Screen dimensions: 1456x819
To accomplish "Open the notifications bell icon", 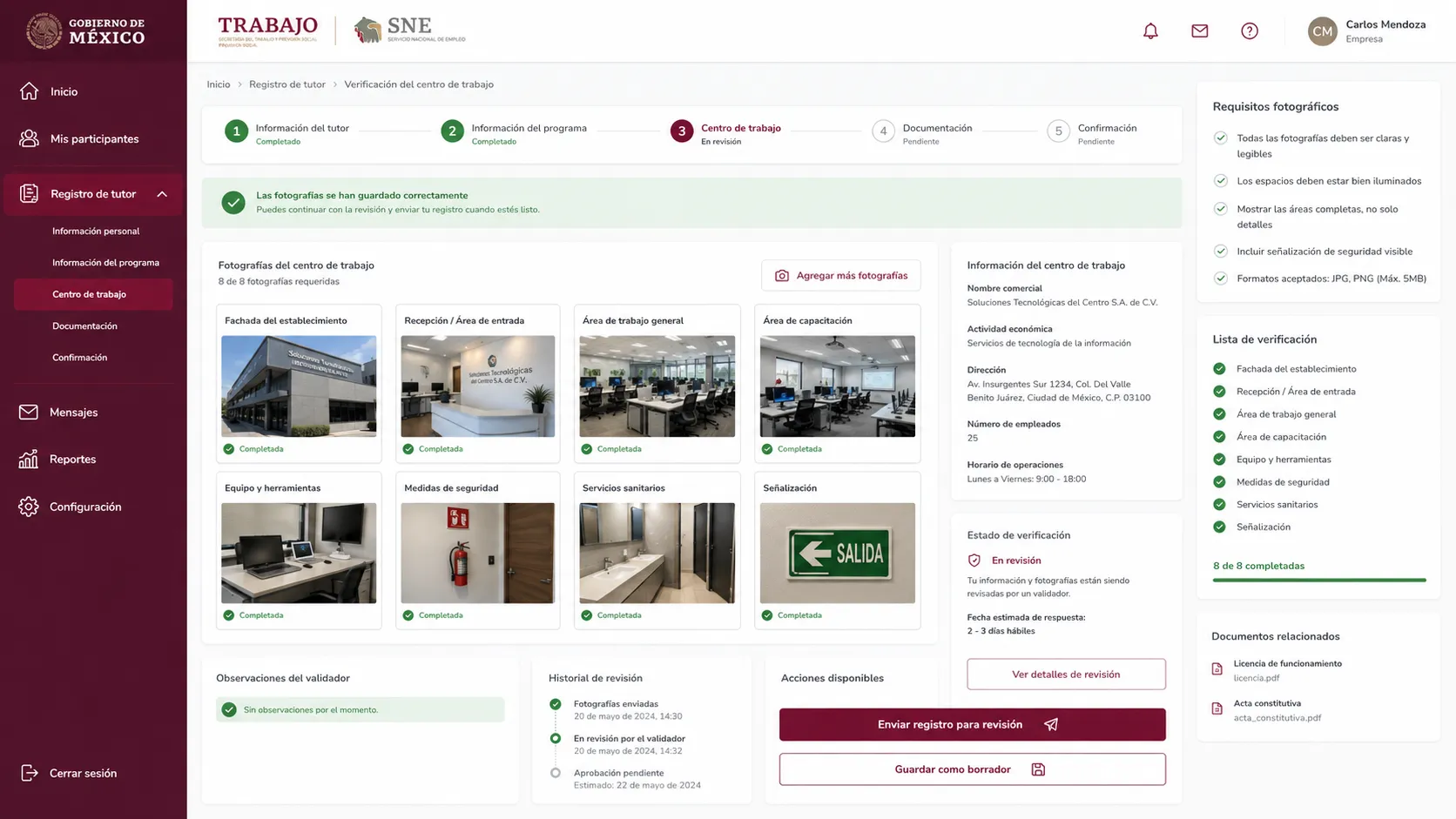I will pyautogui.click(x=1150, y=31).
